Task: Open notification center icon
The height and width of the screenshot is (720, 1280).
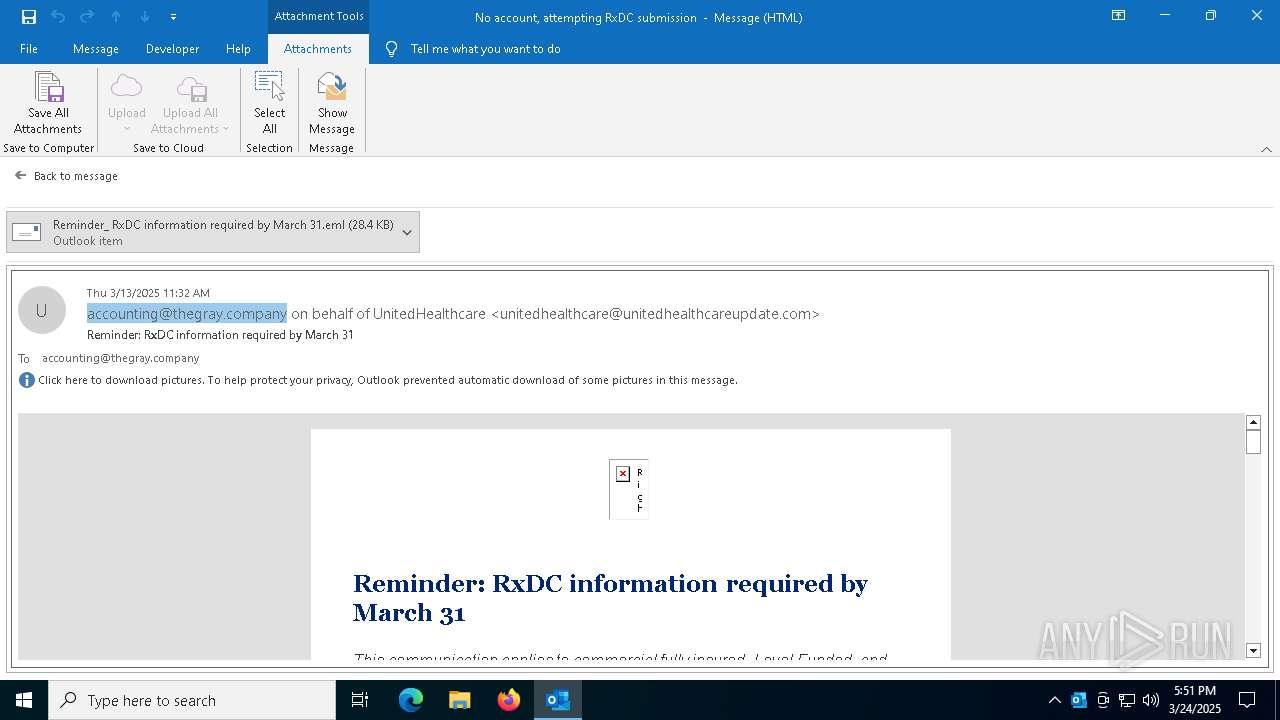Action: tap(1247, 700)
